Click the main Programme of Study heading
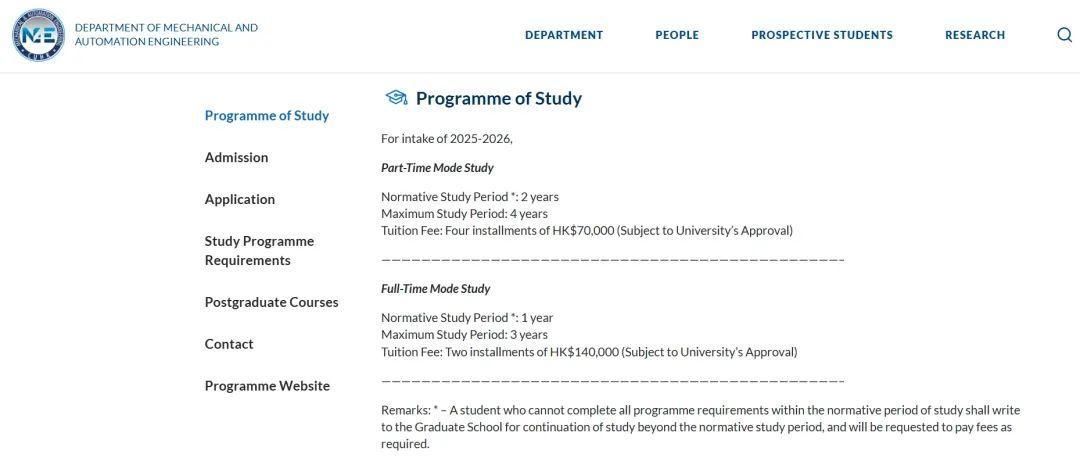Screen dimensions: 1080x472 coord(498,98)
